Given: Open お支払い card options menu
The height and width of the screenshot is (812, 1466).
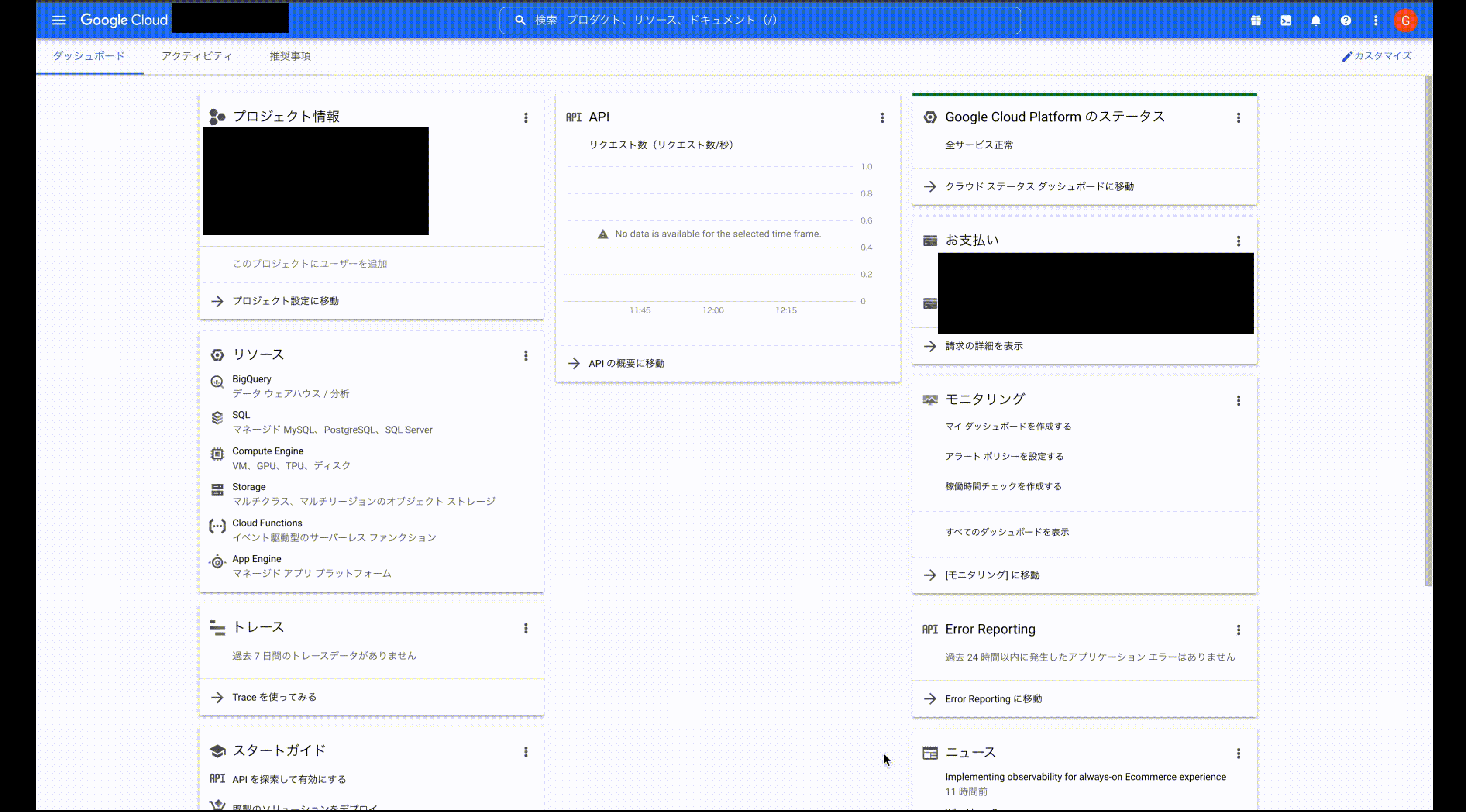Looking at the screenshot, I should pos(1239,241).
